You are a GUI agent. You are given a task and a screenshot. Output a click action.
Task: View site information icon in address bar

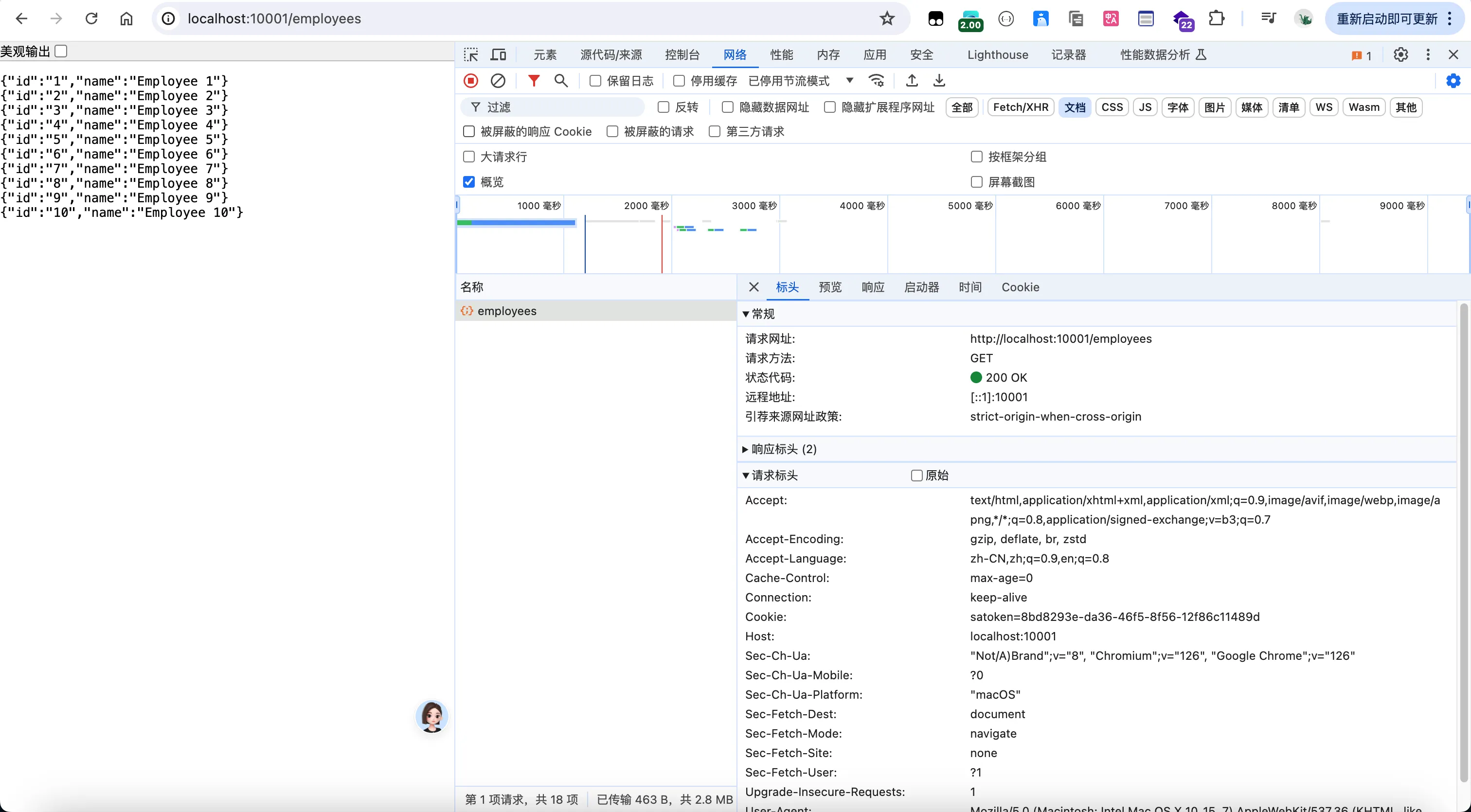[168, 18]
